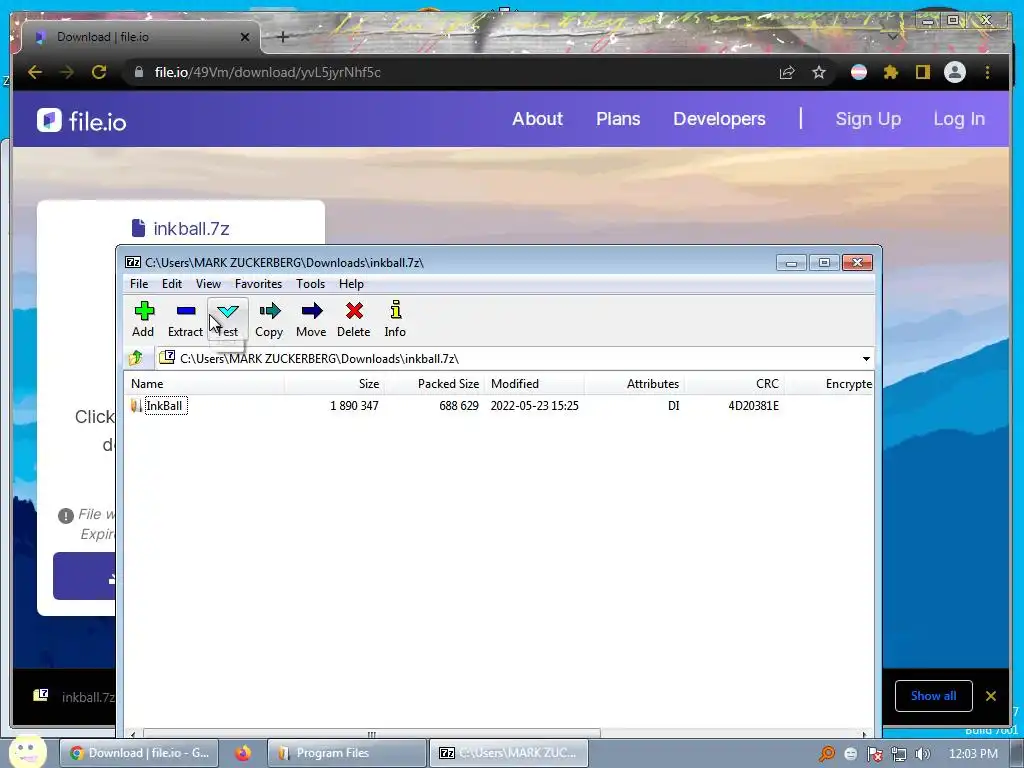This screenshot has width=1024, height=768.
Task: Bookmark this page with the star icon
Action: click(819, 72)
